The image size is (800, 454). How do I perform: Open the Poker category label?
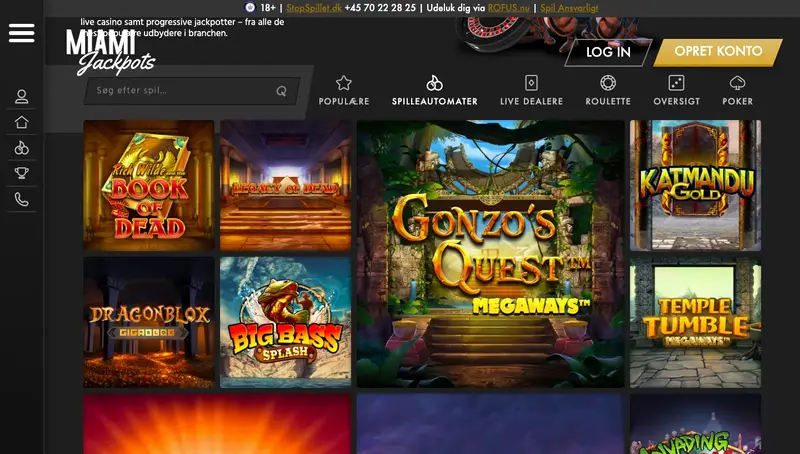click(x=738, y=102)
